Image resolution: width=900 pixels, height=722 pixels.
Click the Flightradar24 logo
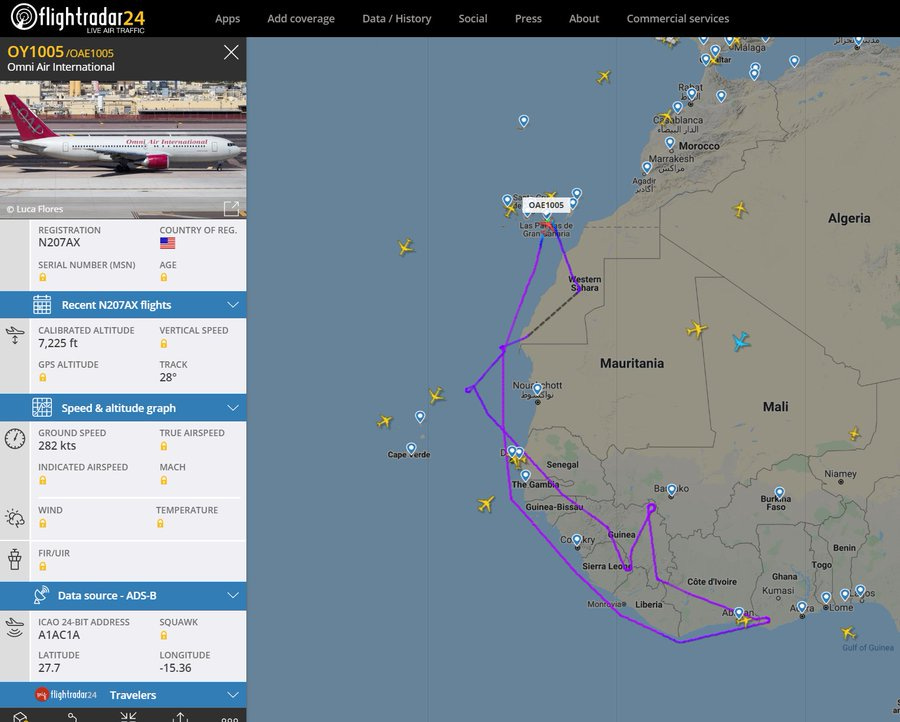[77, 17]
